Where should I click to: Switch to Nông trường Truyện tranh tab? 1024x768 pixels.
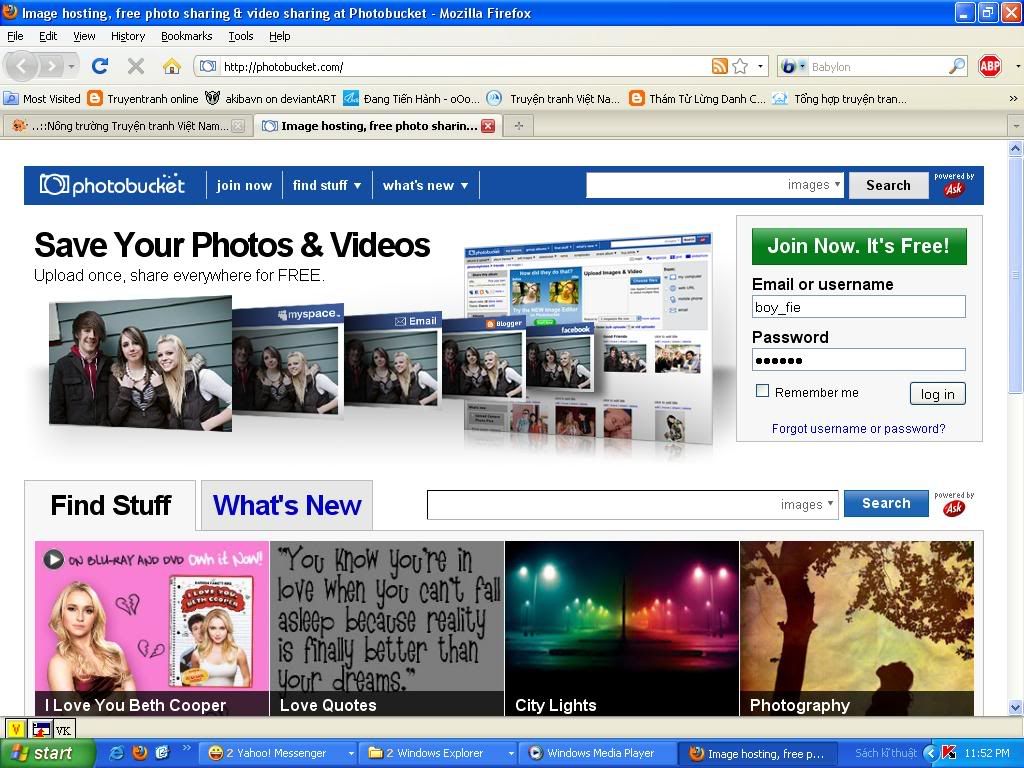coord(127,126)
